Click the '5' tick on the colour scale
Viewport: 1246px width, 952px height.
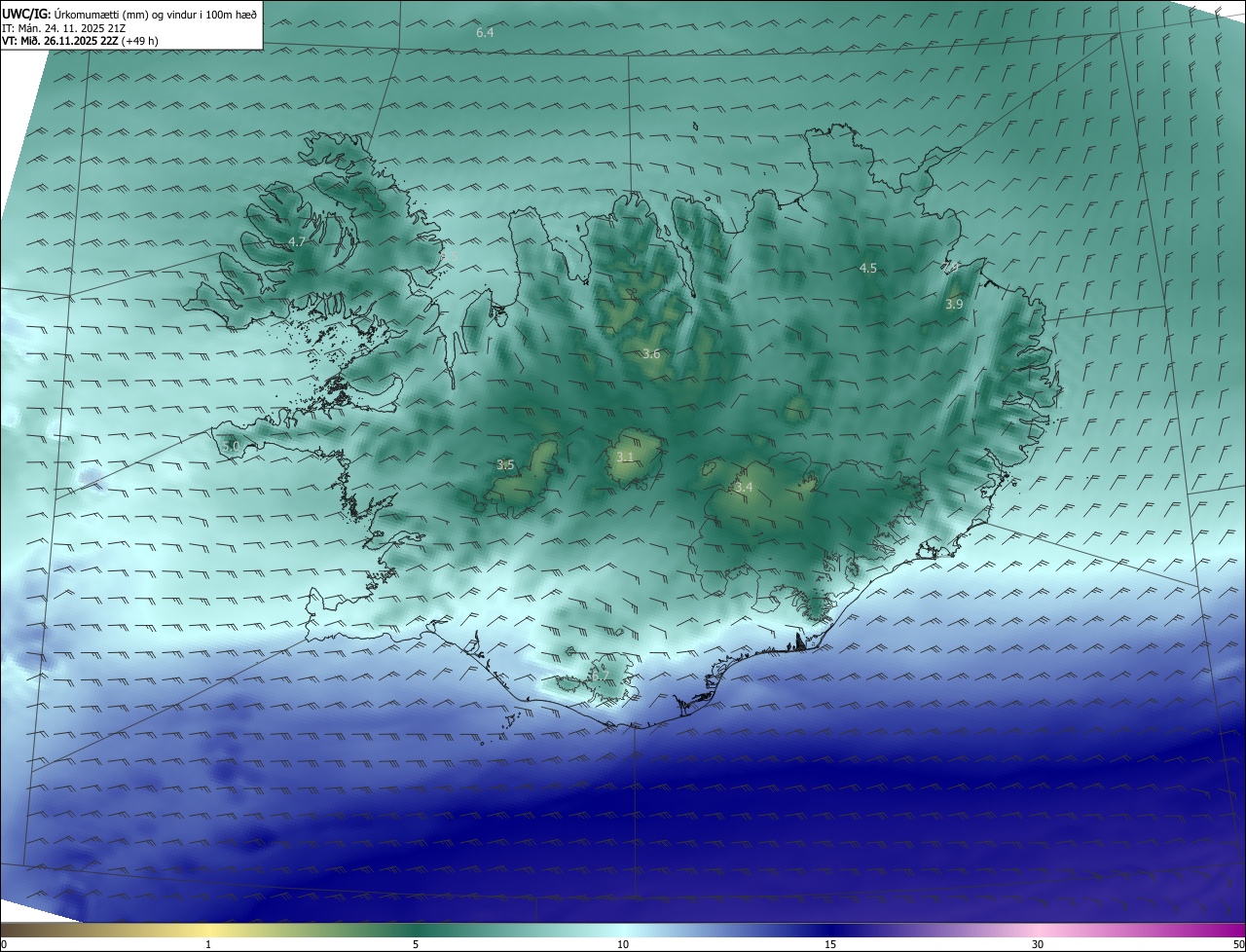[x=416, y=944]
